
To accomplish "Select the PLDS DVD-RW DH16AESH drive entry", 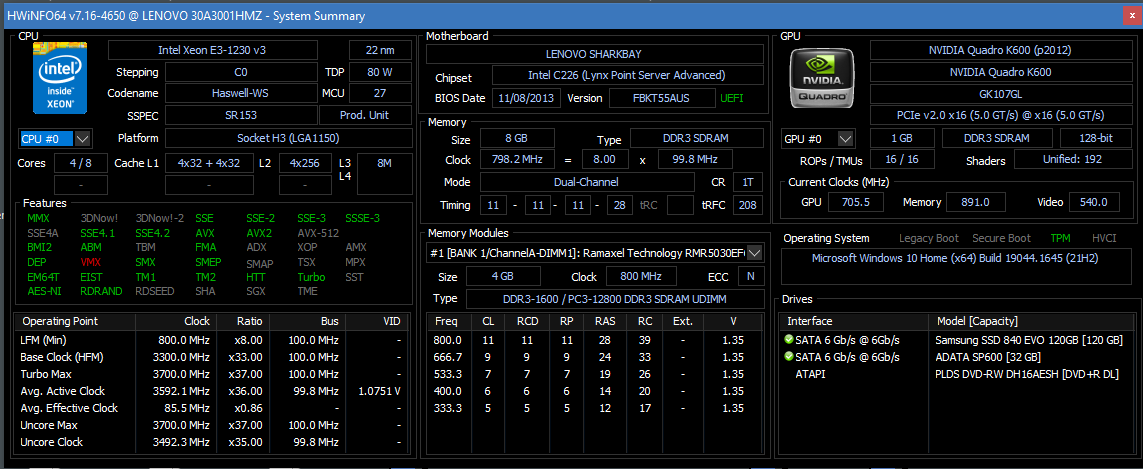I will [955, 373].
